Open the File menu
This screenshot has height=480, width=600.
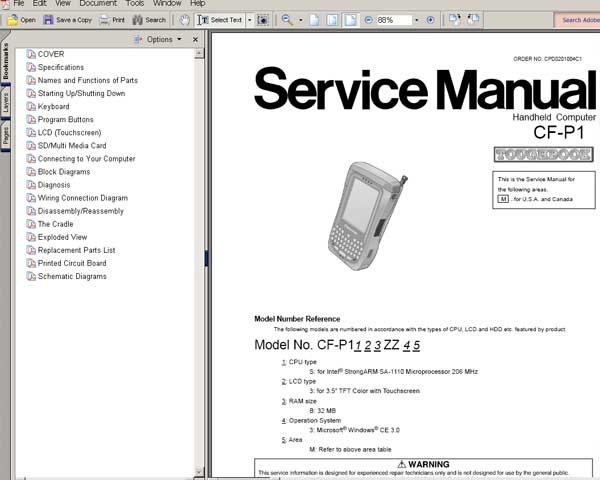tap(19, 3)
